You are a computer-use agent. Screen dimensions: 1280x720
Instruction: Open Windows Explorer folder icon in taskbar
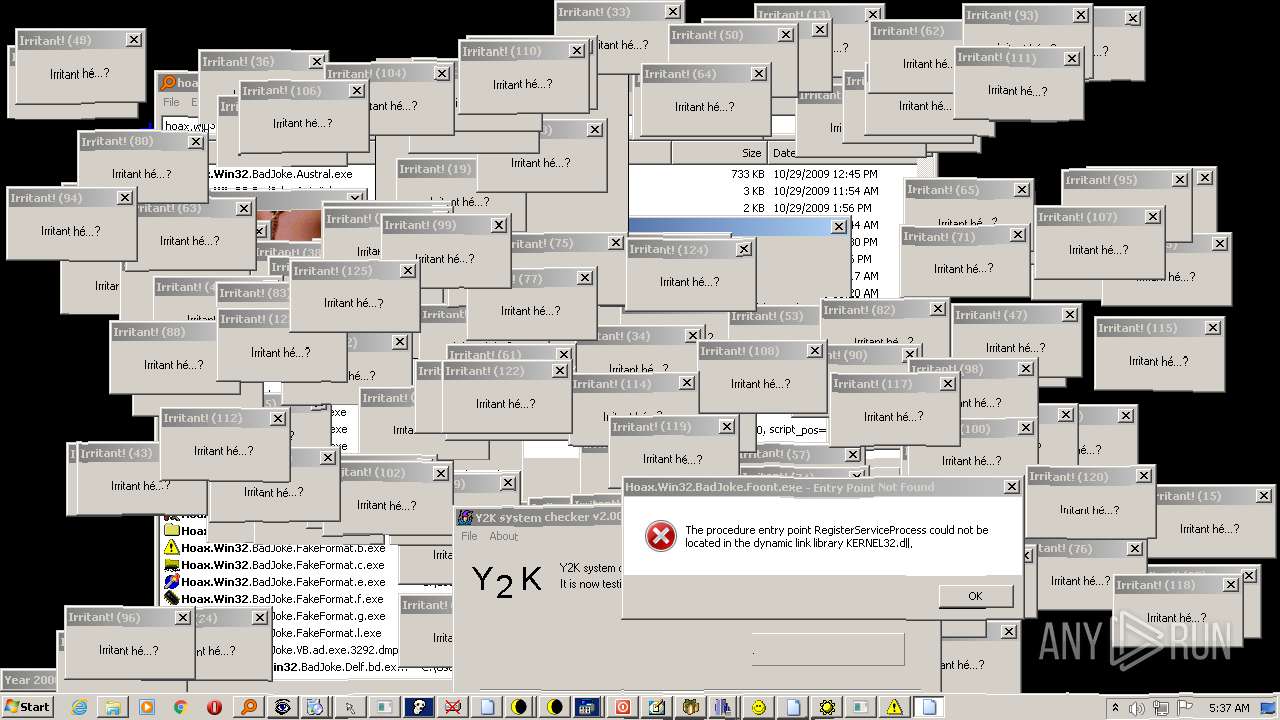click(113, 707)
